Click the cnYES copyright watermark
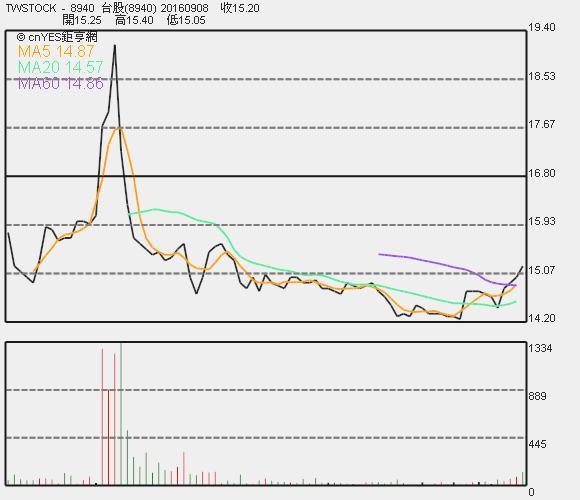The width and height of the screenshot is (580, 500). click(57, 37)
